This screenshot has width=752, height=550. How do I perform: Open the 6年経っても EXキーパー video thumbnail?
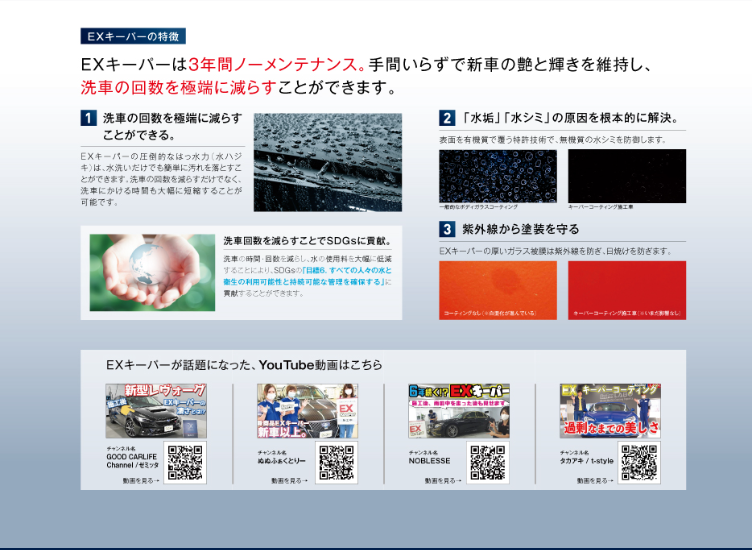pos(458,411)
